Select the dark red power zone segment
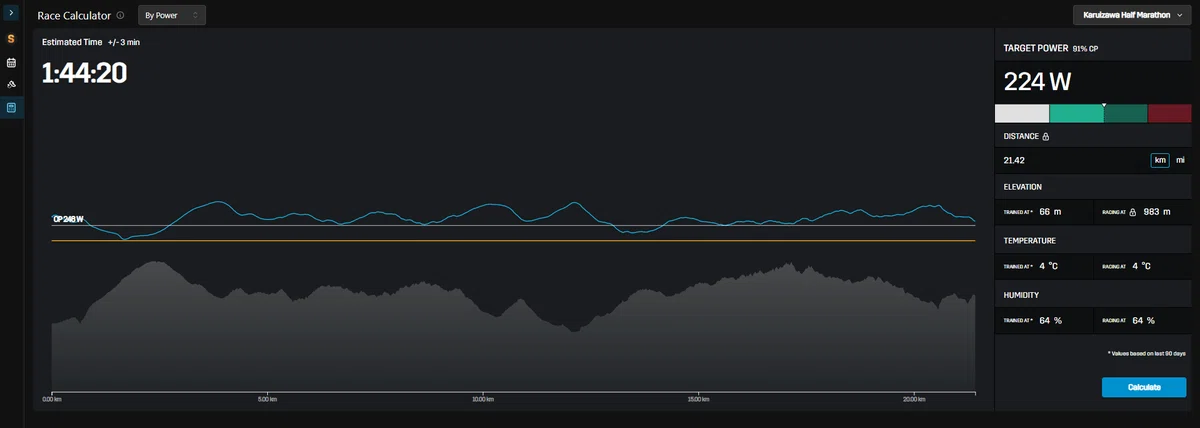Viewport: 1200px width, 428px height. coord(1169,113)
